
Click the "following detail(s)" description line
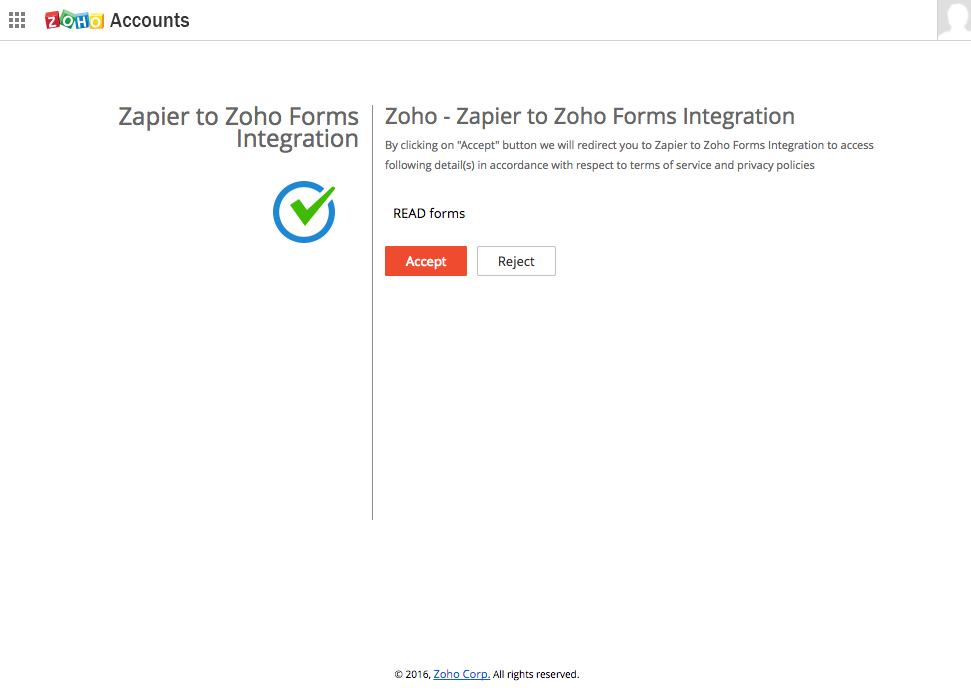pos(599,165)
